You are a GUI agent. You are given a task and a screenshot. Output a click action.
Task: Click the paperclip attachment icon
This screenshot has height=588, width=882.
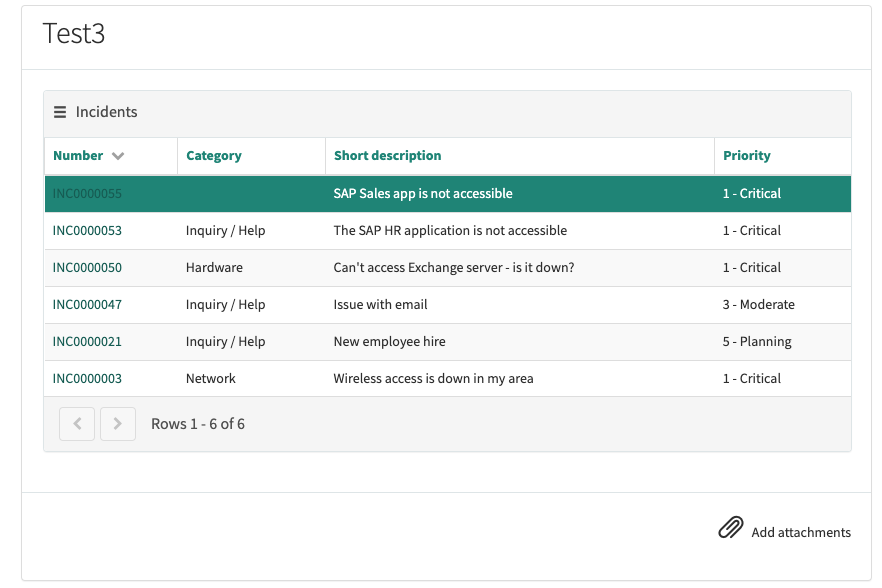click(731, 528)
